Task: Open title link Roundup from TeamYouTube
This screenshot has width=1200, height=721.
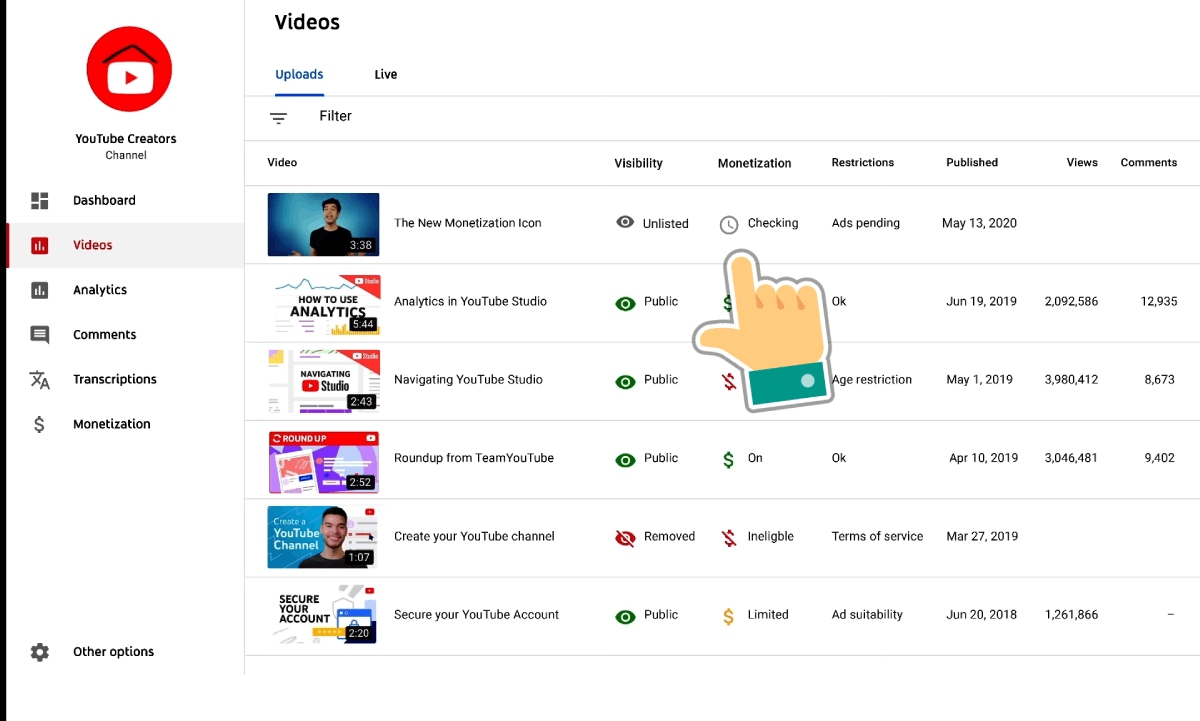Action: (474, 458)
